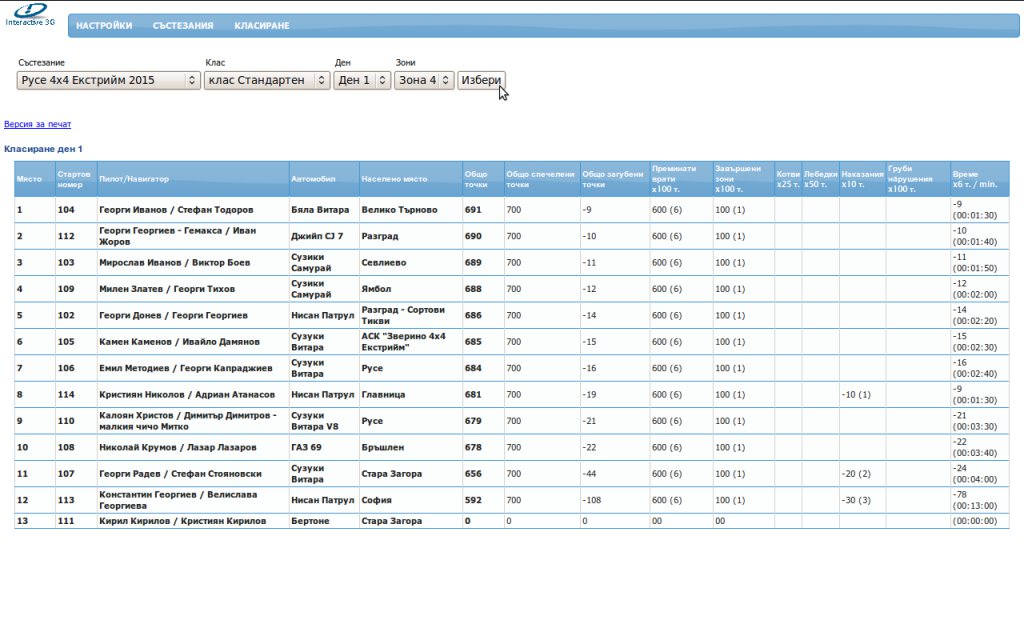Expand the Състезание dropdown
This screenshot has height=640, width=1024.
pos(109,80)
